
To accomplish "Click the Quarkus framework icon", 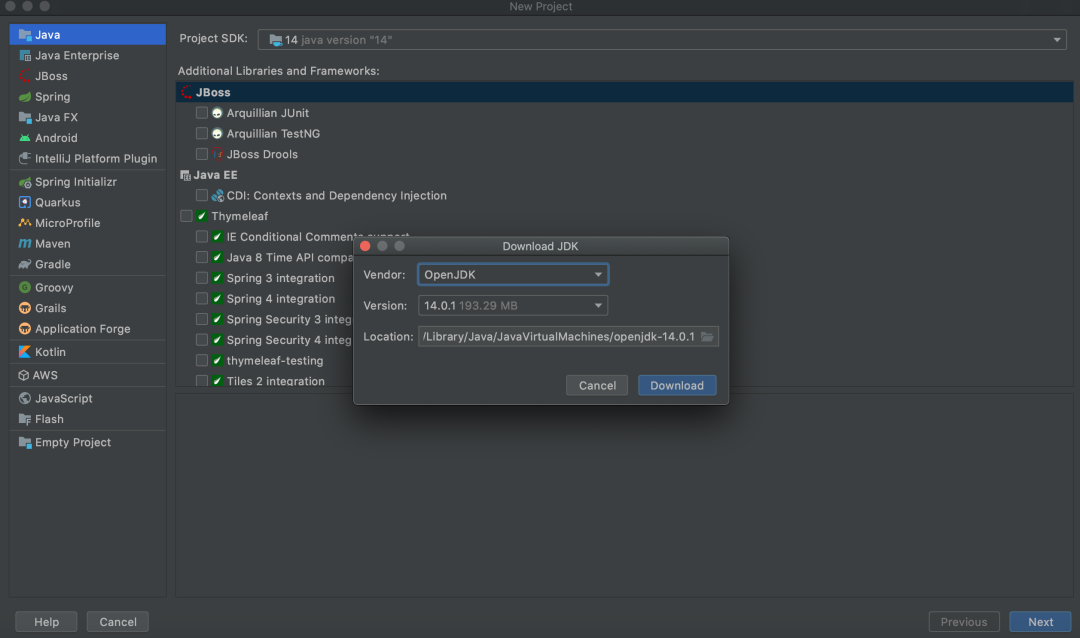I will coord(24,202).
